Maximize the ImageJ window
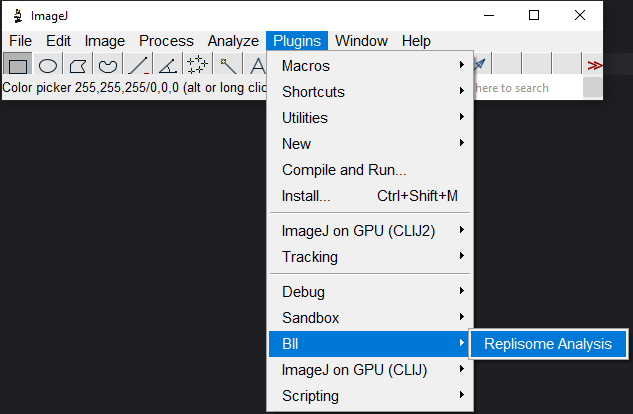 point(534,16)
